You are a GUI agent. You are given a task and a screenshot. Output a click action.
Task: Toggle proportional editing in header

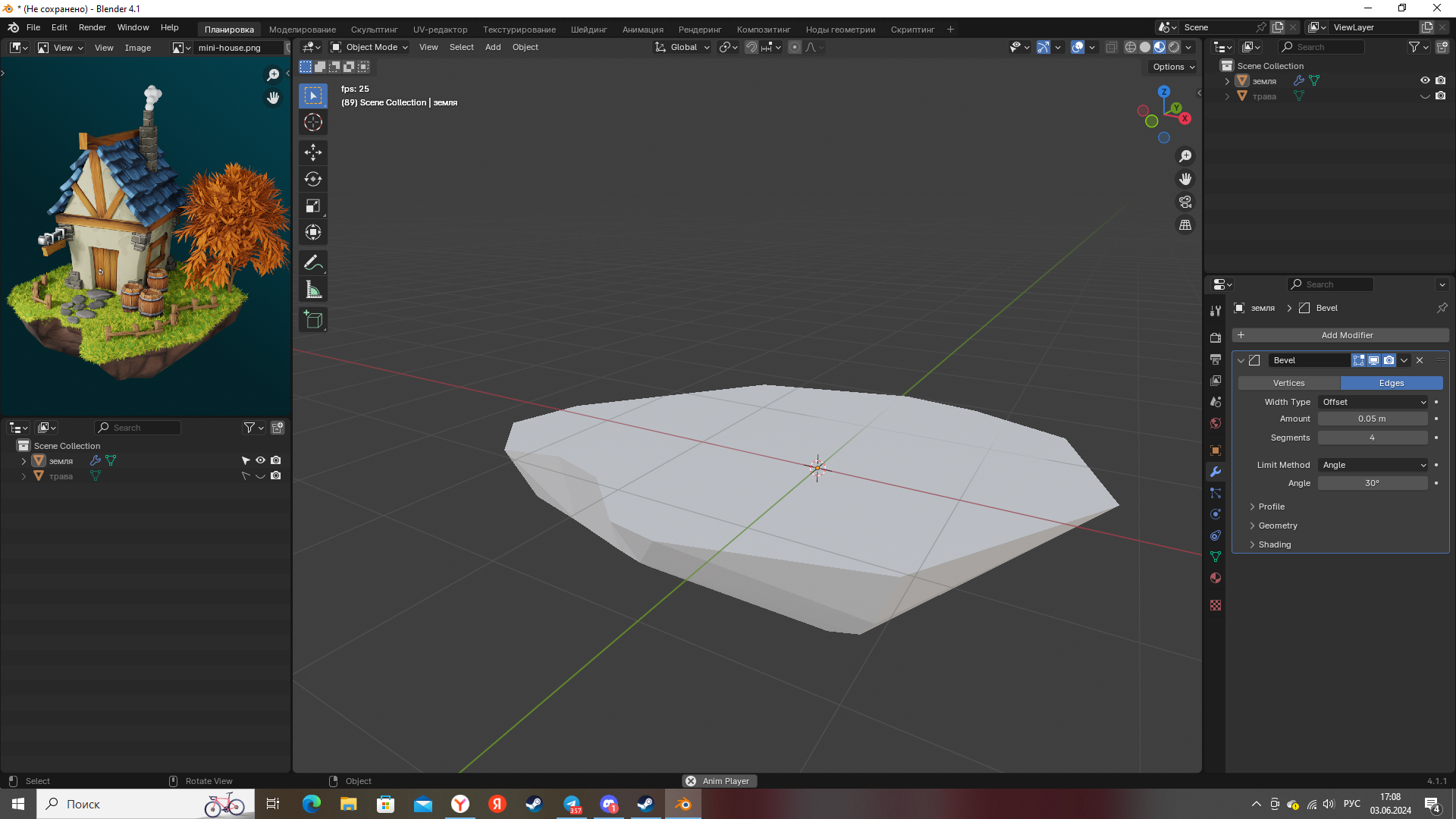[x=794, y=47]
